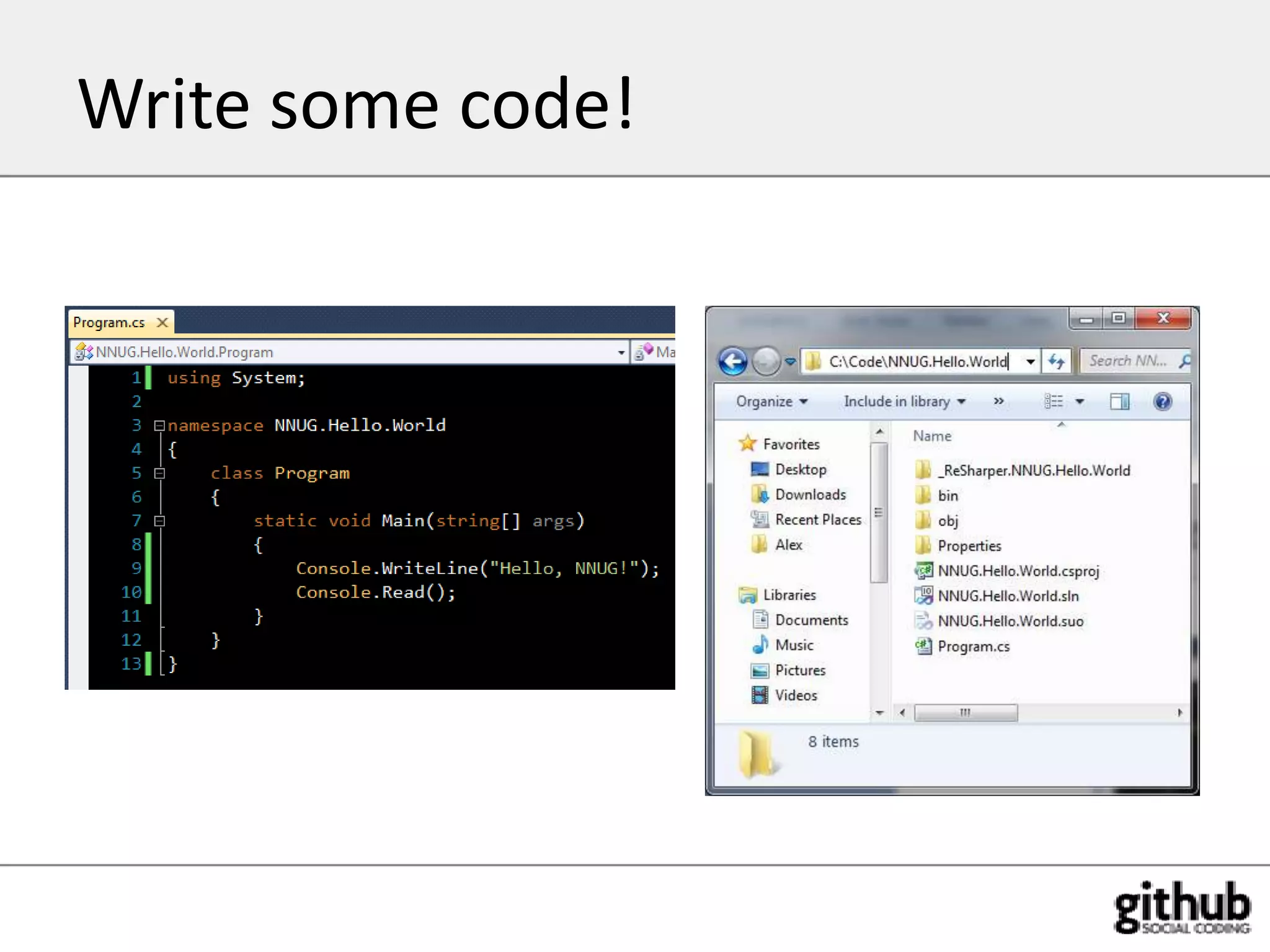Open Explorer help
The width and height of the screenshot is (1270, 952).
tap(1163, 402)
